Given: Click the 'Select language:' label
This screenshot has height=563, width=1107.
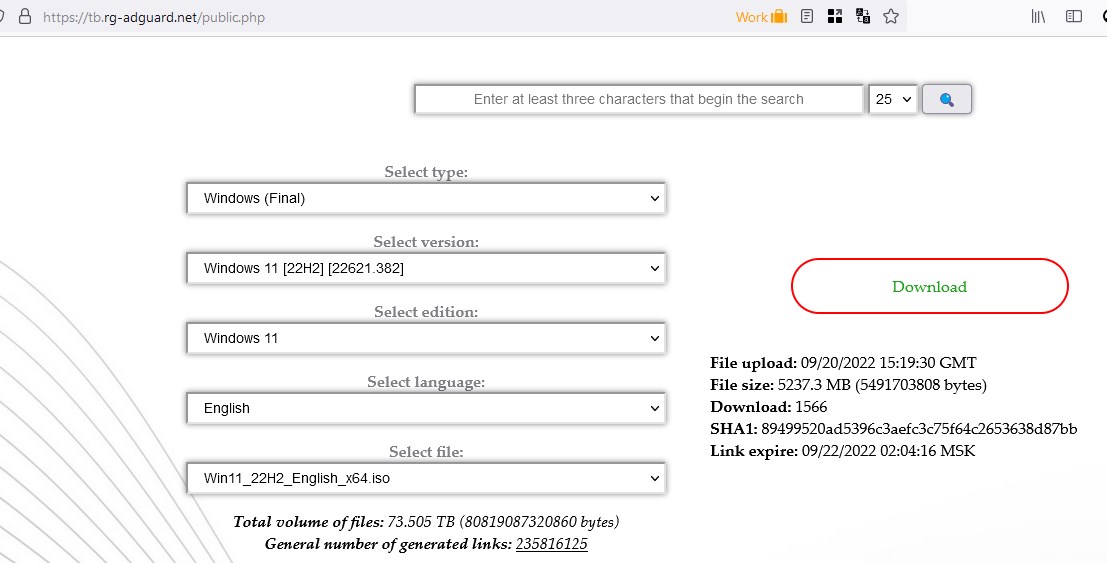Looking at the screenshot, I should [426, 381].
